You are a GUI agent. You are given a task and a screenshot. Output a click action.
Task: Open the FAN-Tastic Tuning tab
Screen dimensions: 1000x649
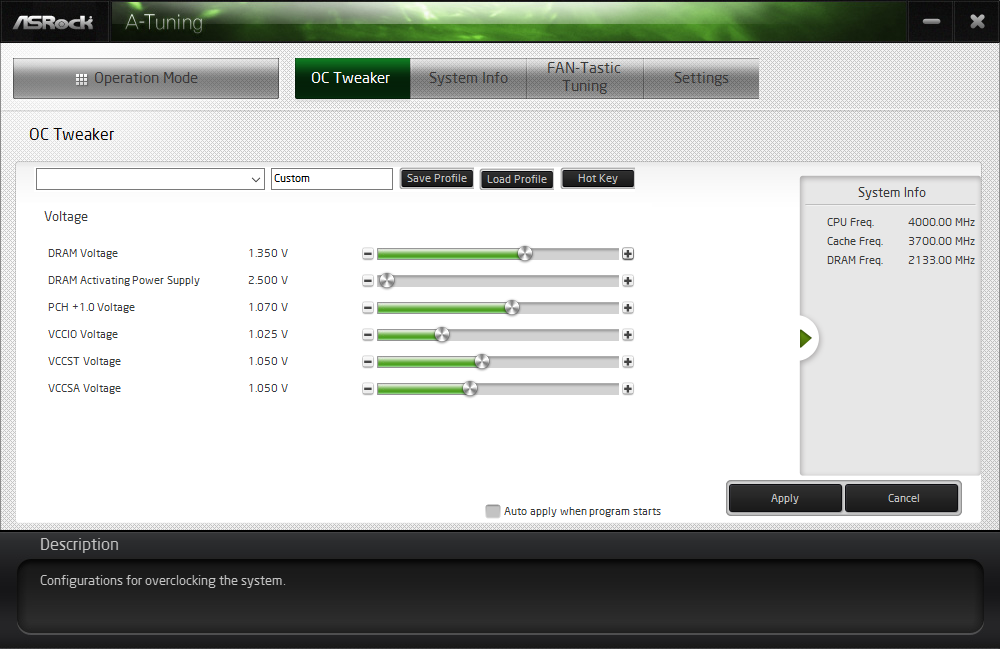click(584, 78)
